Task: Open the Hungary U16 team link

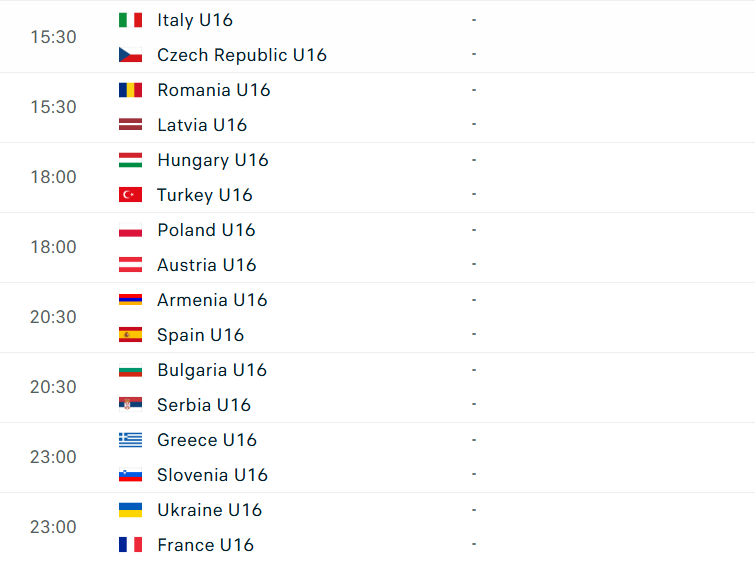Action: (213, 160)
